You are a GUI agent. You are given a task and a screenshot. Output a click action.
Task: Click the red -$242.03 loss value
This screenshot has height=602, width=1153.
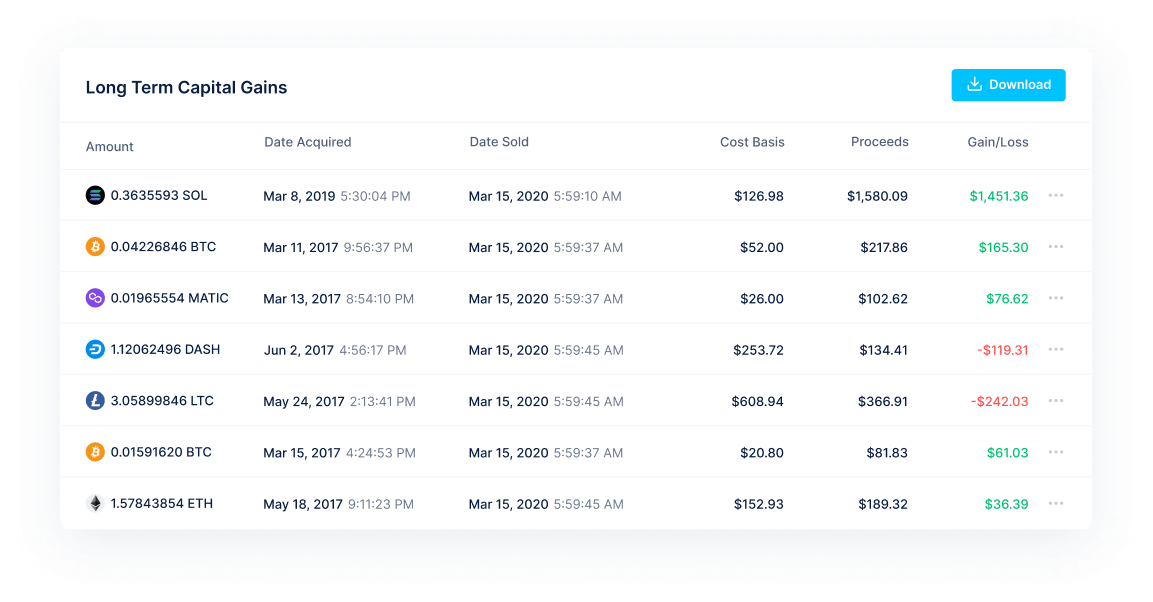pyautogui.click(x=999, y=400)
